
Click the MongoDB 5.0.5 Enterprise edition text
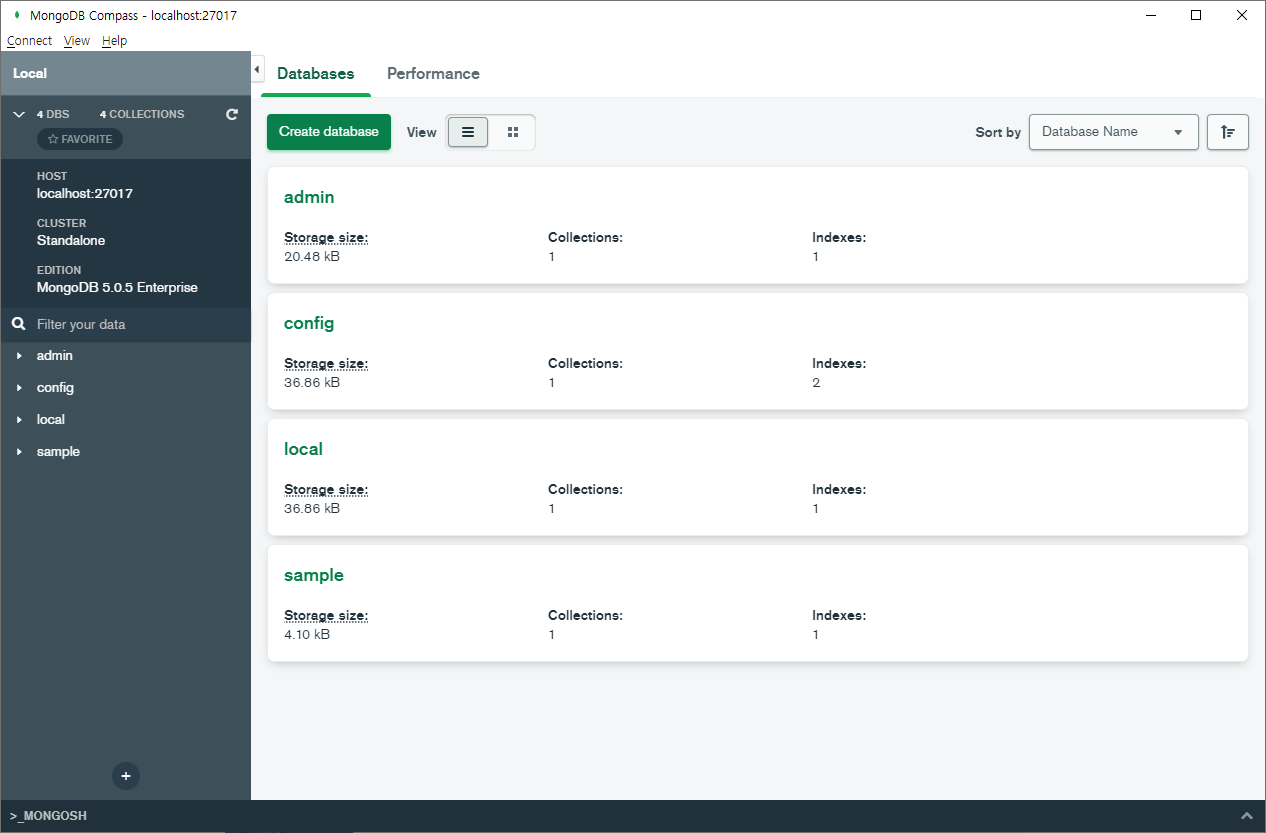[x=117, y=288]
